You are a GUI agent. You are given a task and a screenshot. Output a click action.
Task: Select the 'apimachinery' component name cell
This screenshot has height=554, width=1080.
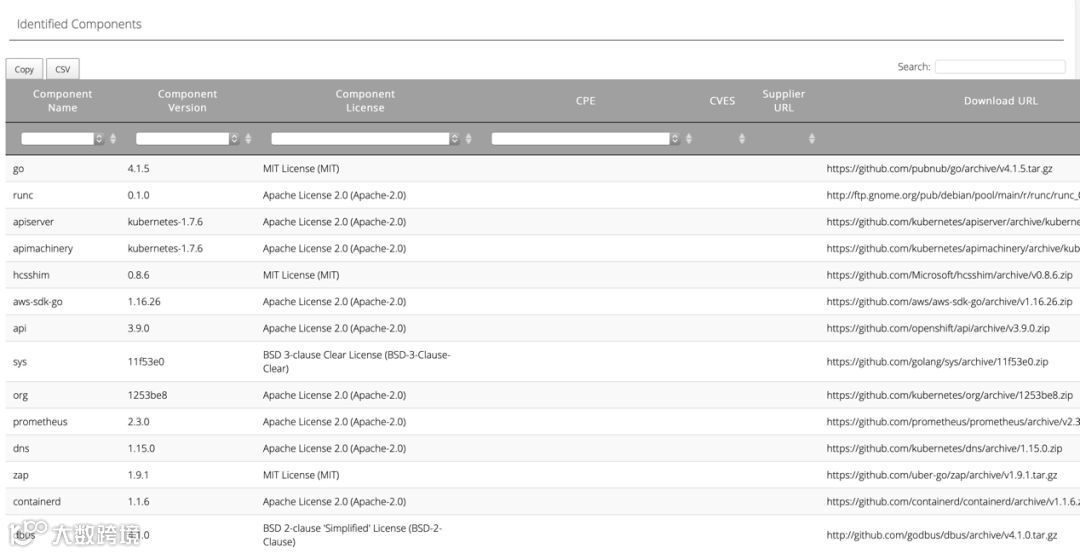(x=43, y=249)
